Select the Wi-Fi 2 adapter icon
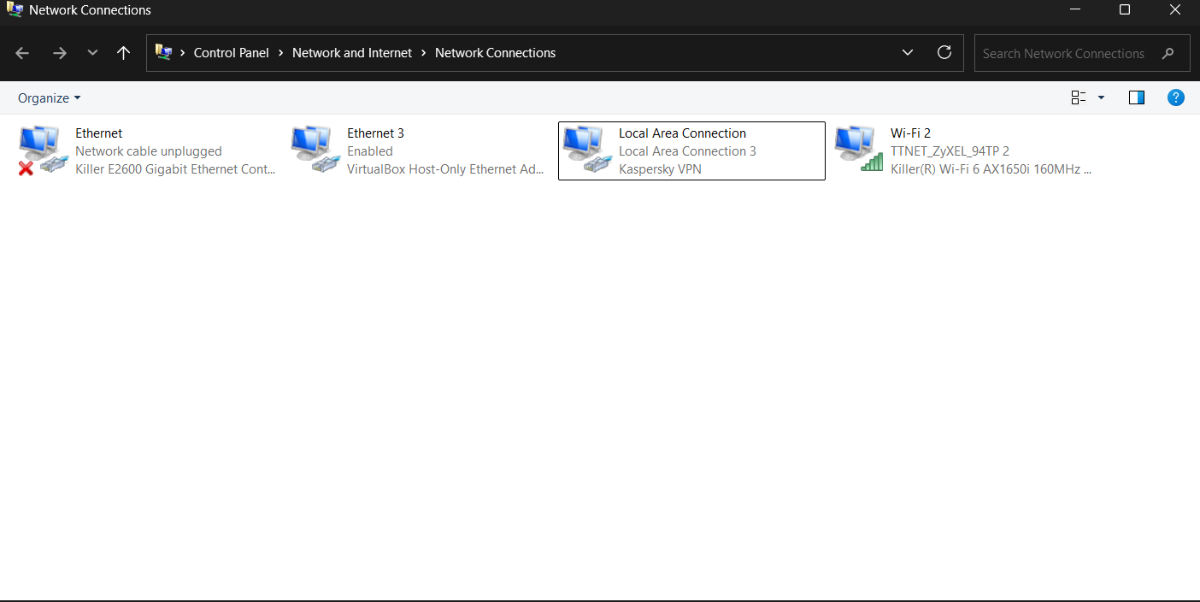This screenshot has height=602, width=1200. (858, 151)
